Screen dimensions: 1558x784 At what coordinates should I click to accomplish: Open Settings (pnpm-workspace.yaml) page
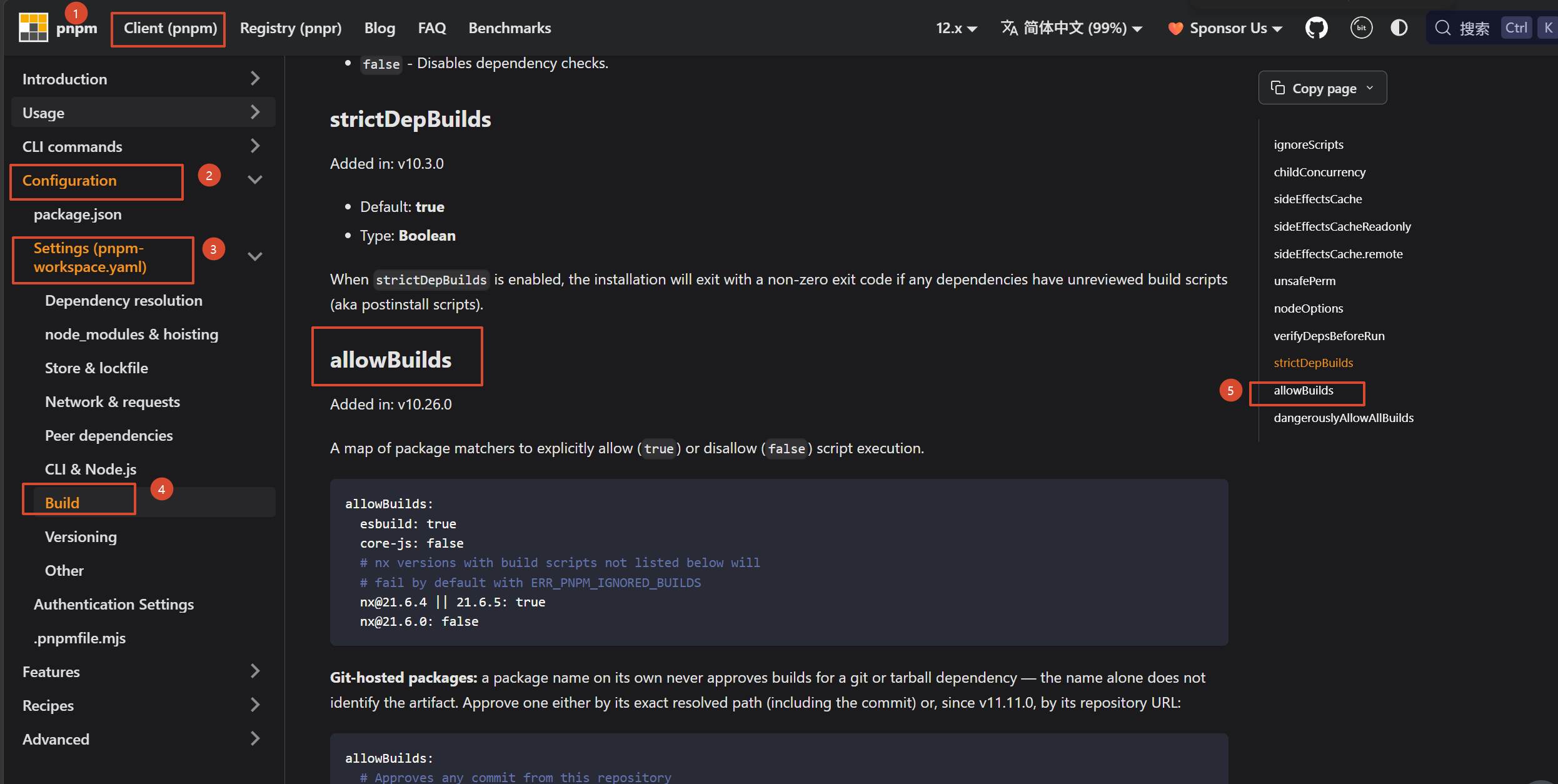90,258
